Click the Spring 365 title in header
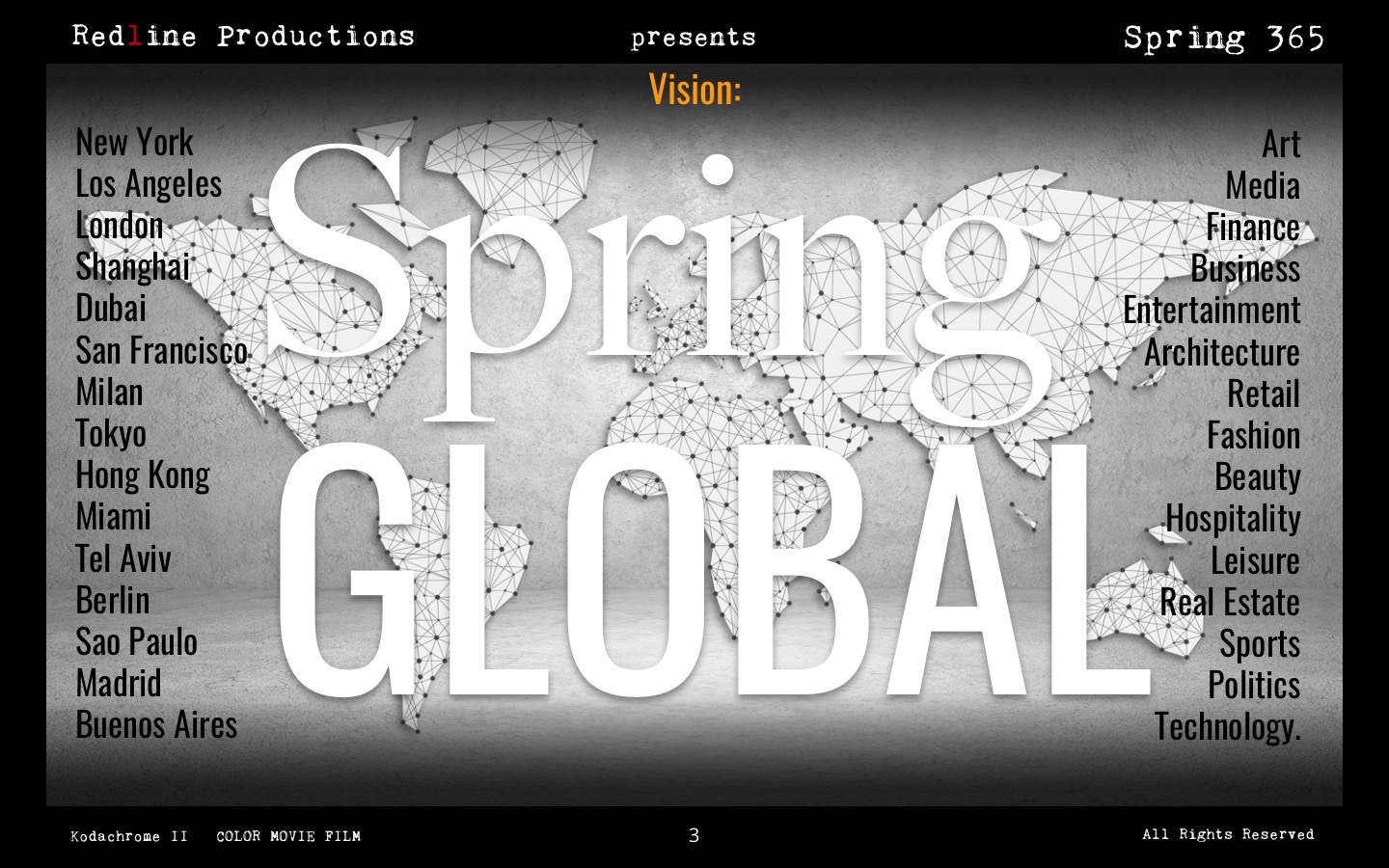The width and height of the screenshot is (1389, 868). [x=1223, y=38]
